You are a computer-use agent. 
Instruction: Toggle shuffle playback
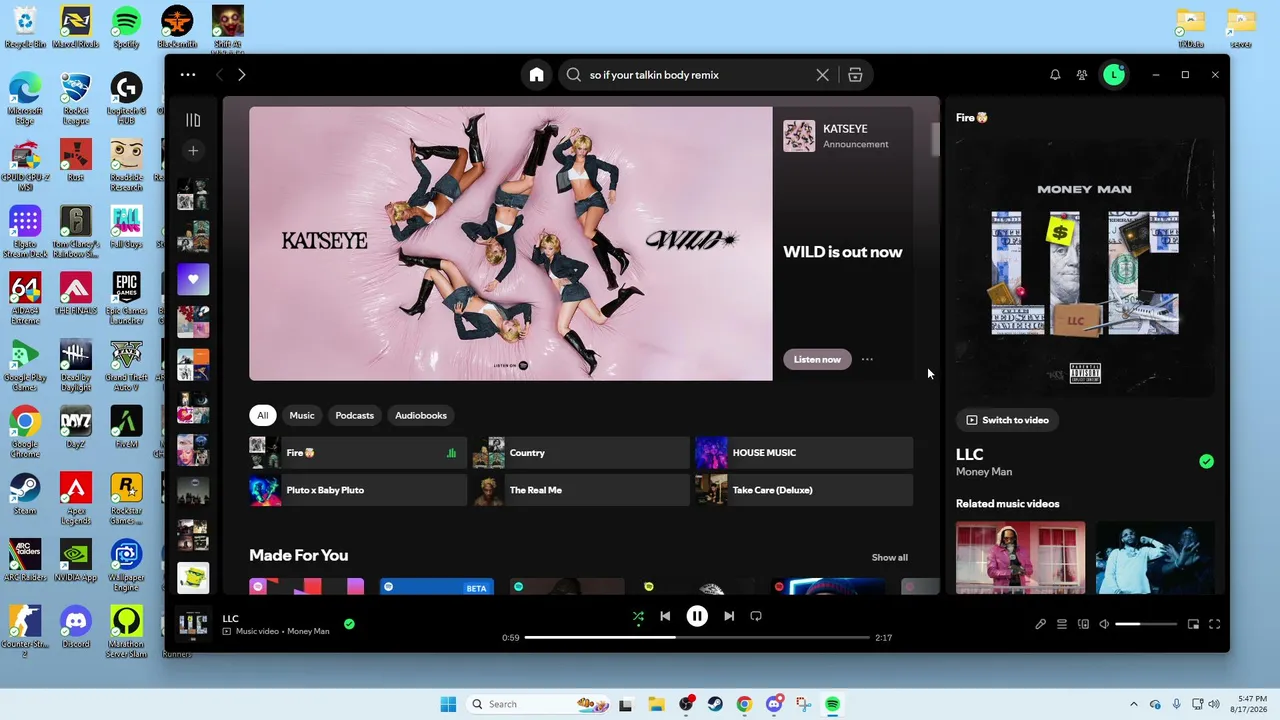tap(638, 617)
